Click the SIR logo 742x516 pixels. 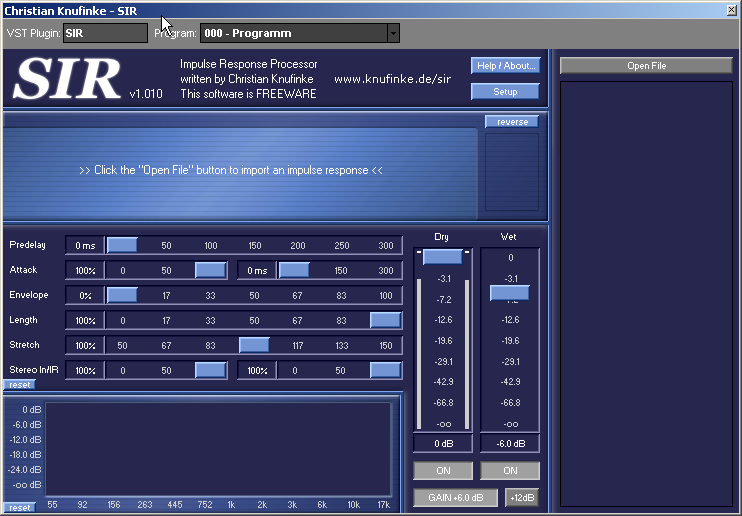pyautogui.click(x=67, y=78)
